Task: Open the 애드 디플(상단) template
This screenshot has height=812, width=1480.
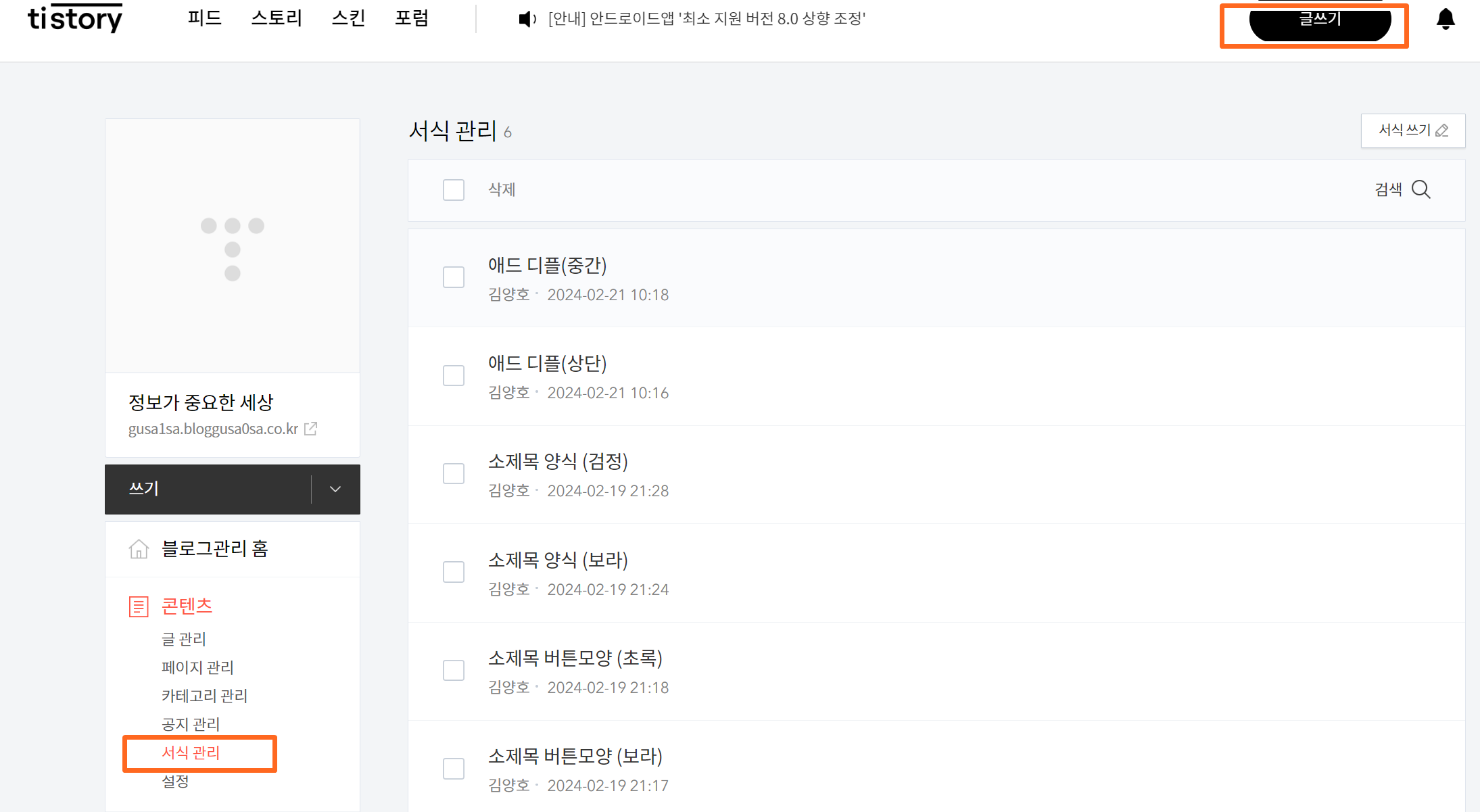Action: click(547, 364)
